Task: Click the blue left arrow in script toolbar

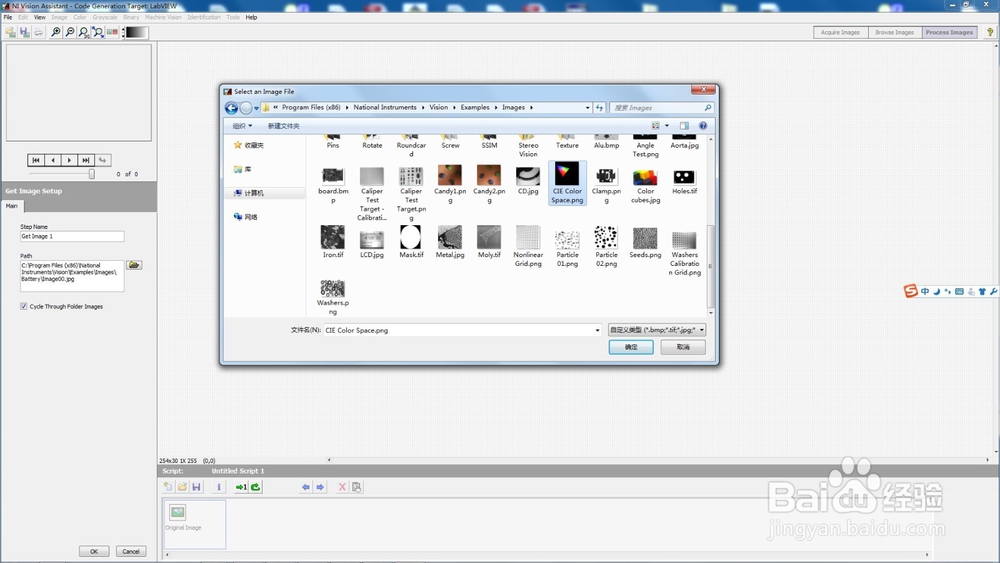Action: tap(305, 486)
